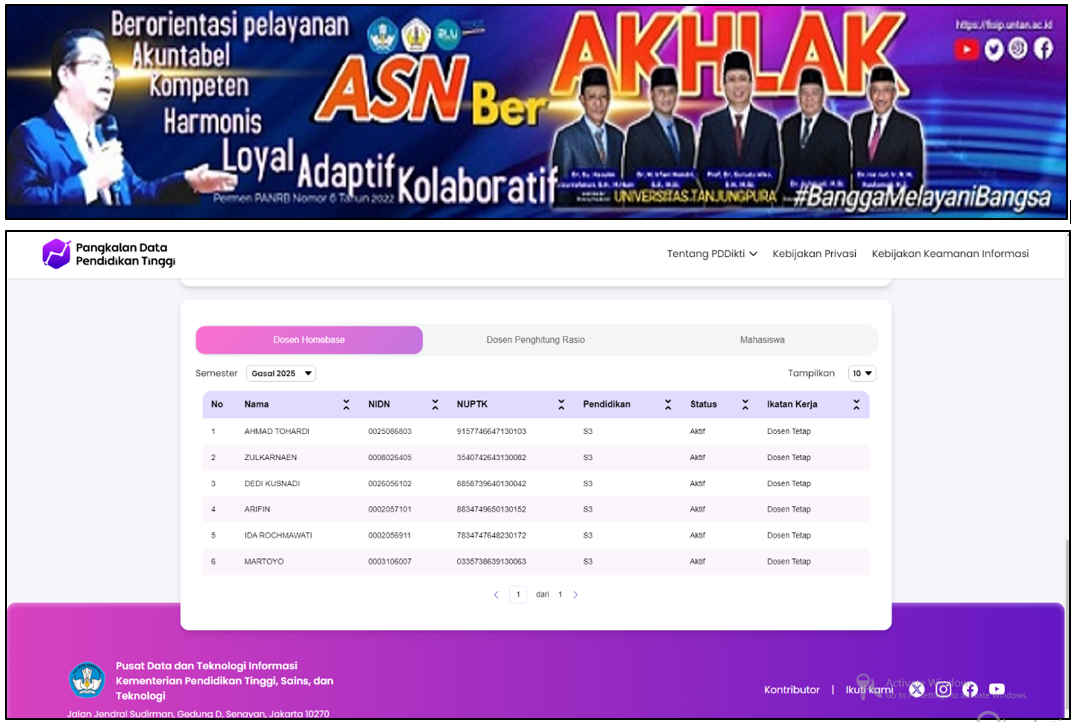Switch to the Dosen Penghitung Rasio tab

(x=536, y=339)
